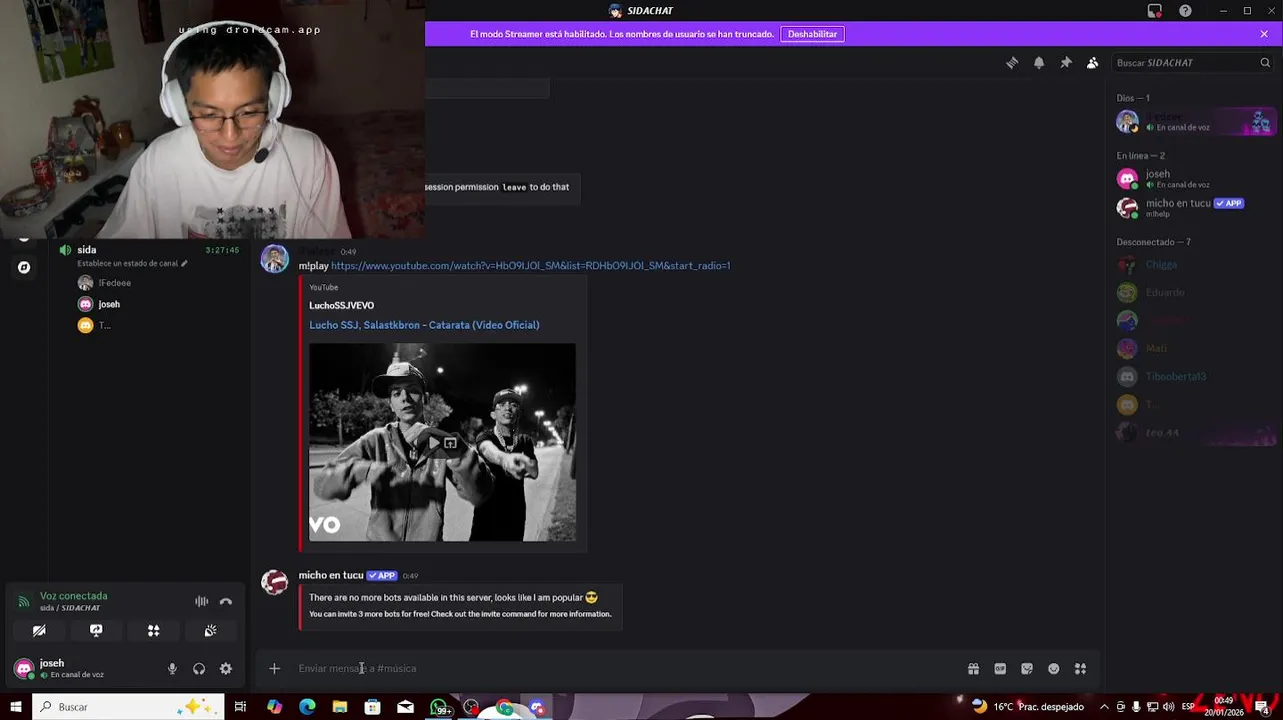Click the LuchoSSJVEVO author name
This screenshot has height=720, width=1283.
(341, 306)
